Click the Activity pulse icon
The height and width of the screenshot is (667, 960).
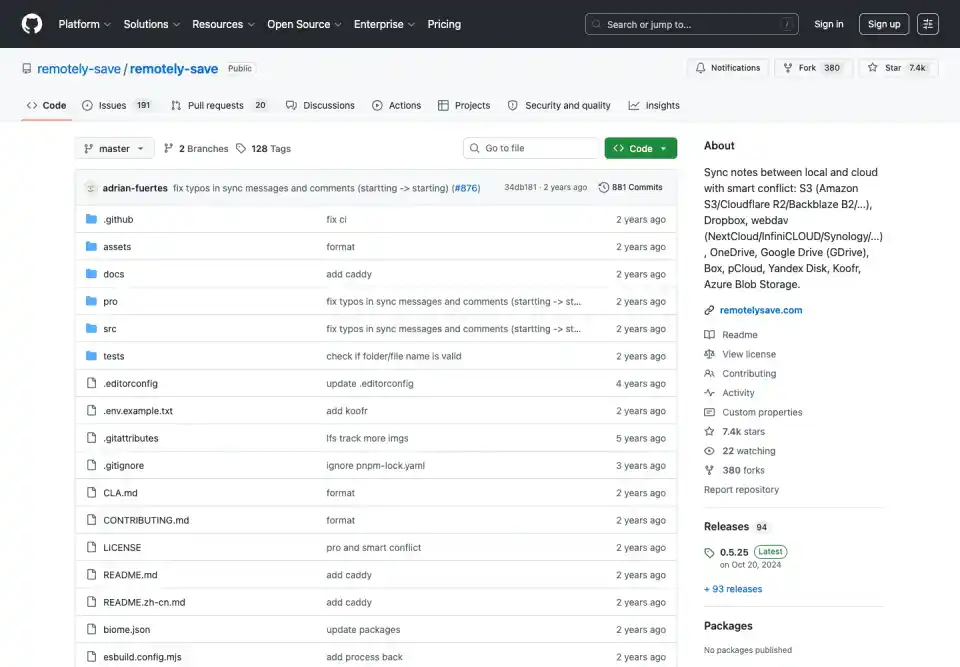pos(709,393)
